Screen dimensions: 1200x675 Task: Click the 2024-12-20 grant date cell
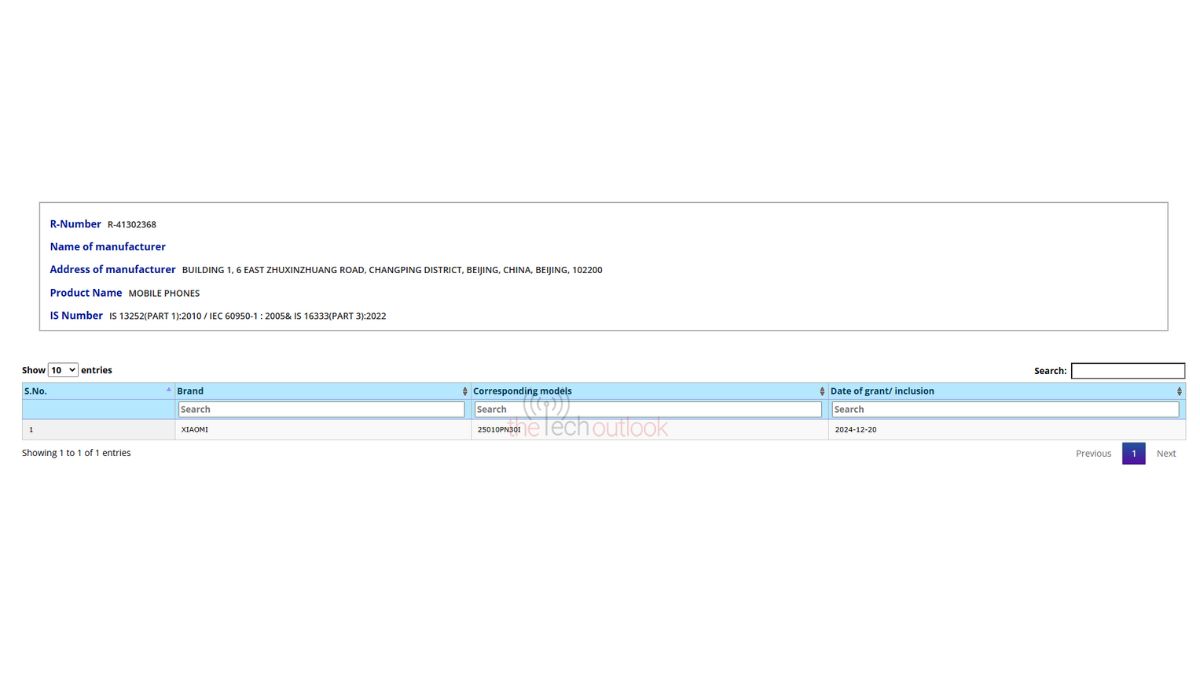pyautogui.click(x=855, y=430)
